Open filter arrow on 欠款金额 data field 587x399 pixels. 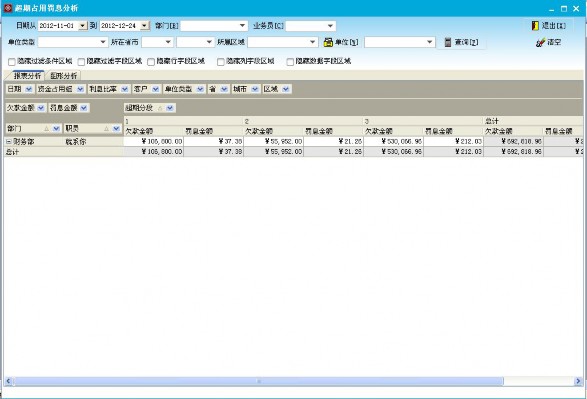pos(41,108)
